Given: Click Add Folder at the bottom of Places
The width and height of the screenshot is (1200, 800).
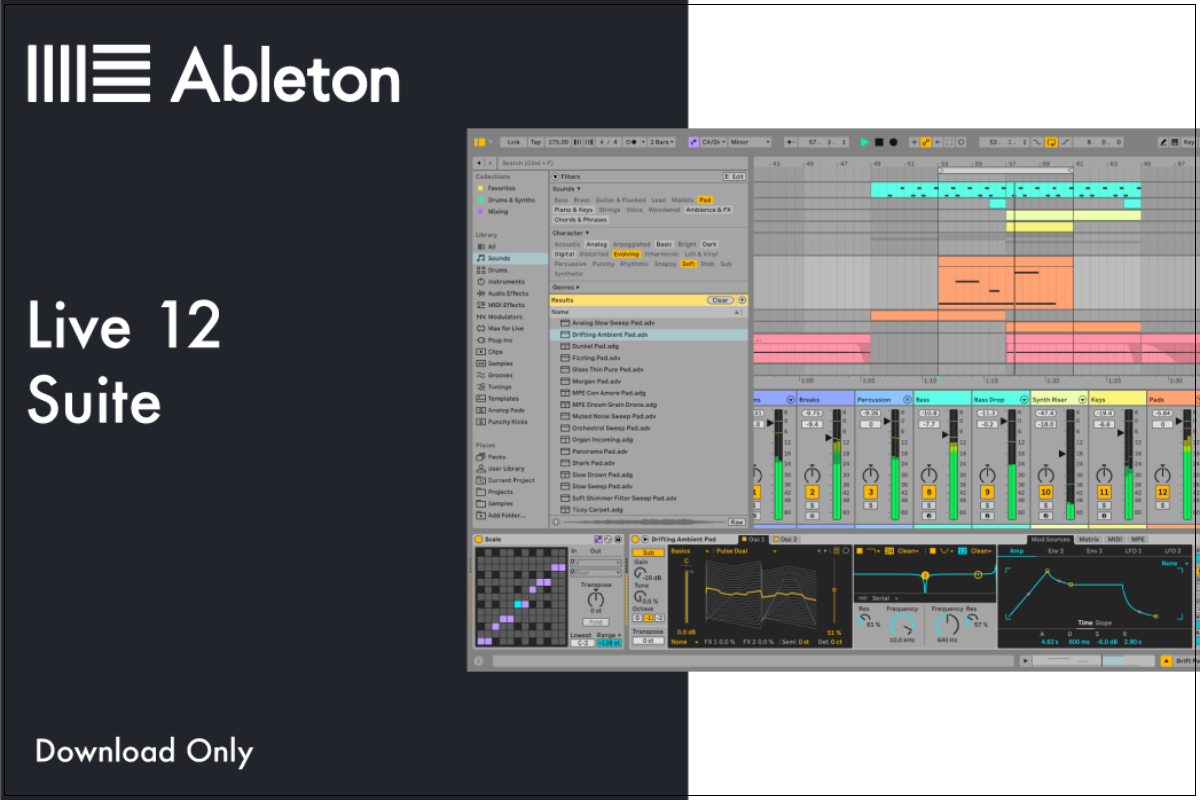Looking at the screenshot, I should click(x=505, y=515).
